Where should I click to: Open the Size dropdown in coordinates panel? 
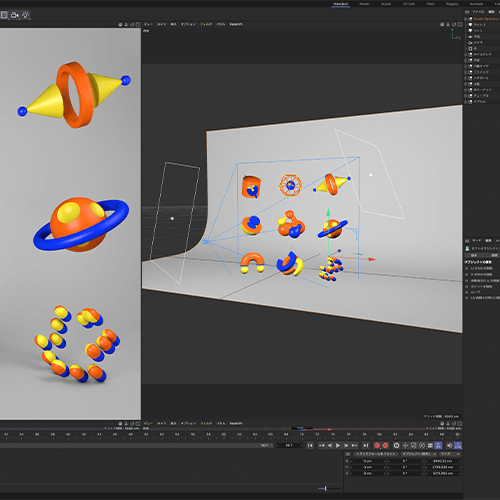click(449, 454)
